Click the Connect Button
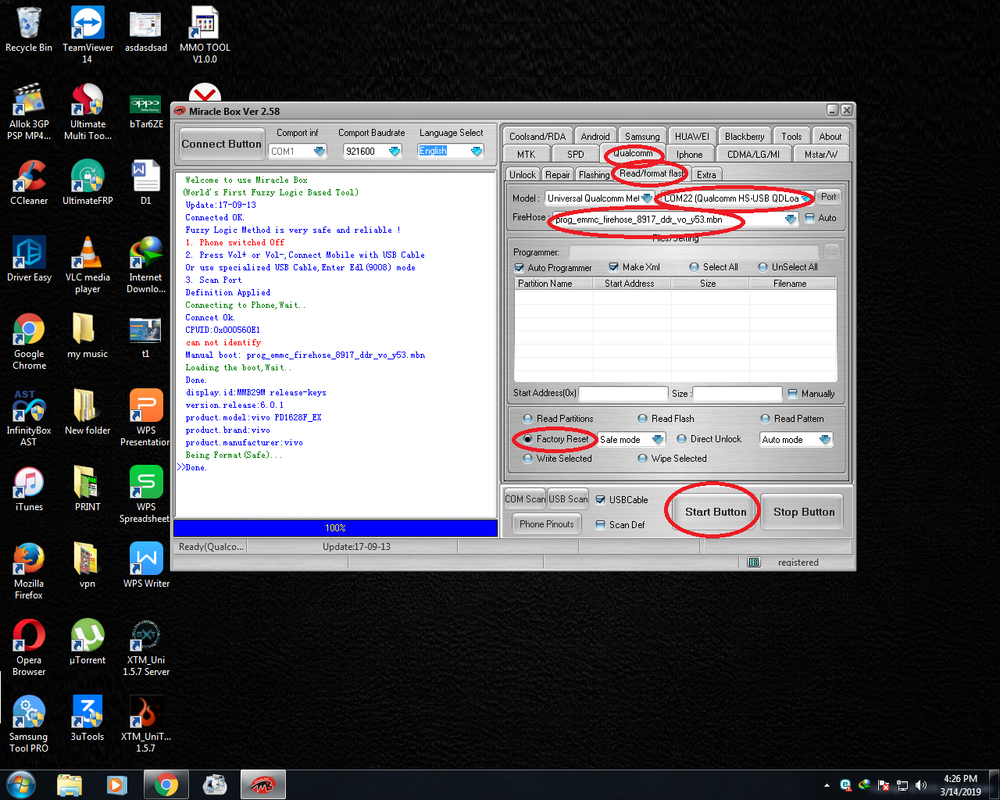 pos(221,144)
